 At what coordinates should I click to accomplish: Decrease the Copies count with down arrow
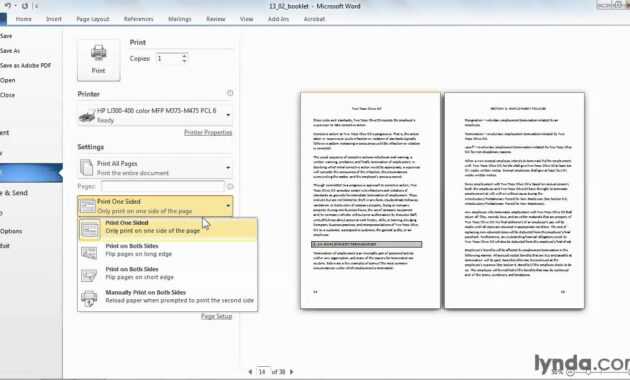pyautogui.click(x=184, y=61)
